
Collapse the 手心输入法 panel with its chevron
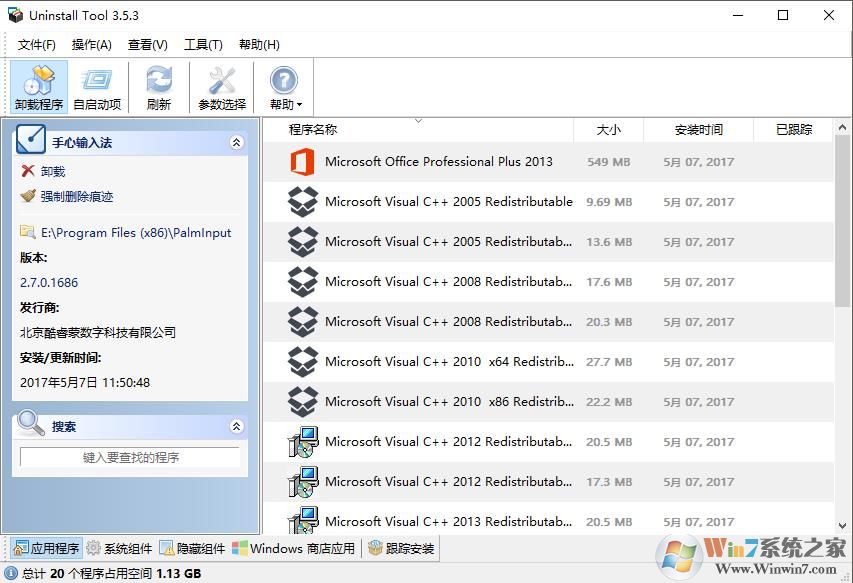(x=237, y=142)
